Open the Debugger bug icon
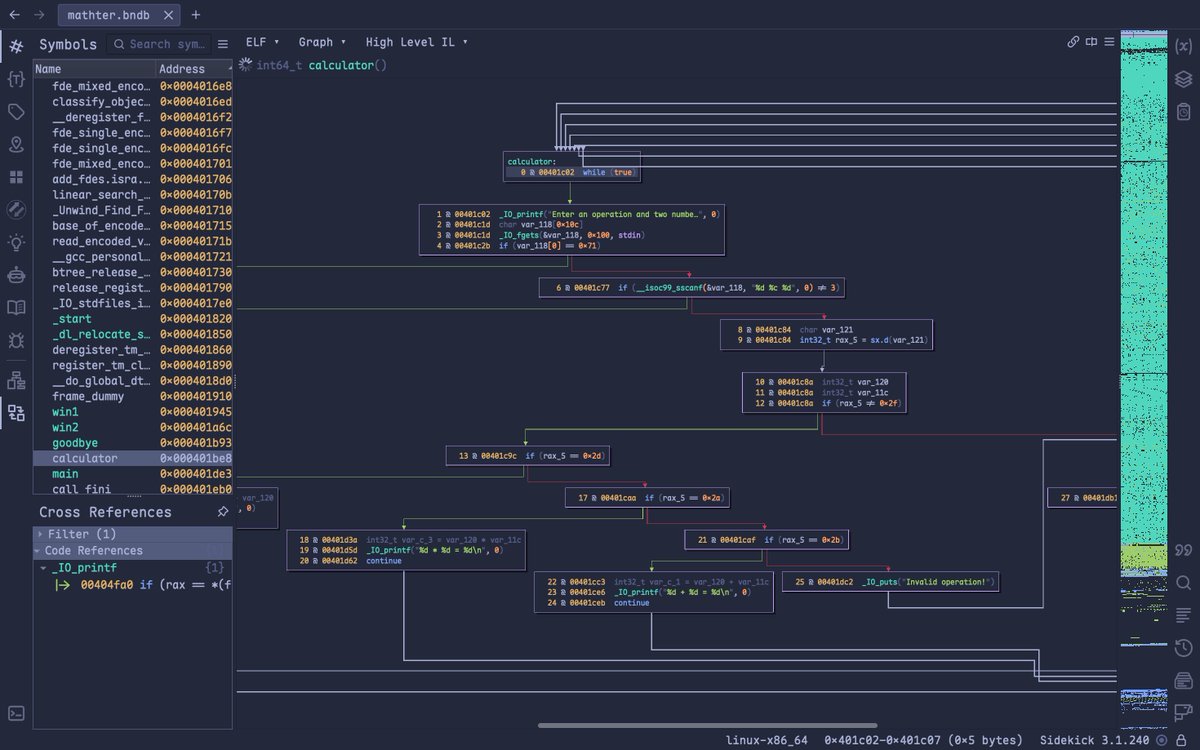The image size is (1200, 750). (x=16, y=340)
